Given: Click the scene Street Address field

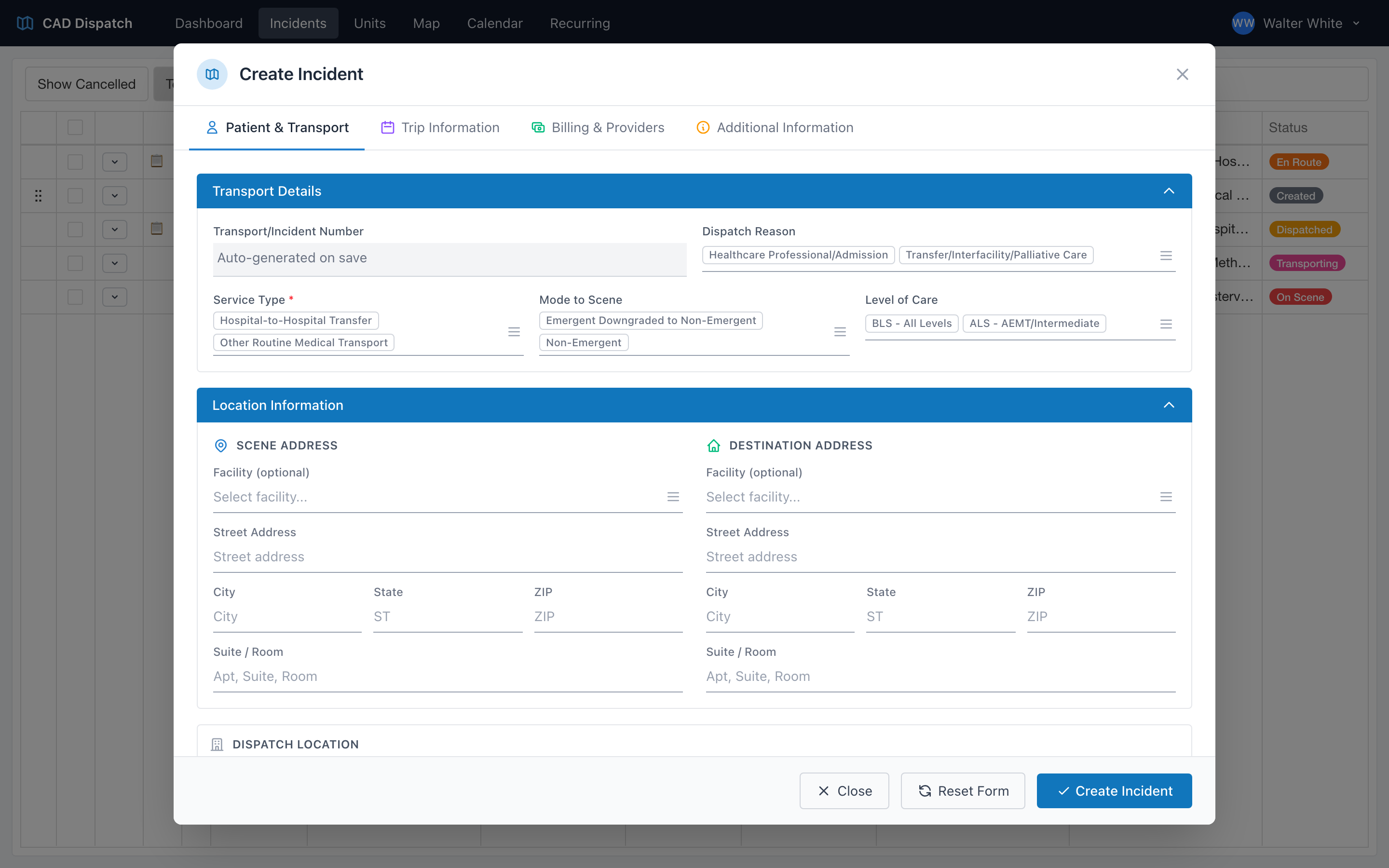Looking at the screenshot, I should (x=448, y=557).
